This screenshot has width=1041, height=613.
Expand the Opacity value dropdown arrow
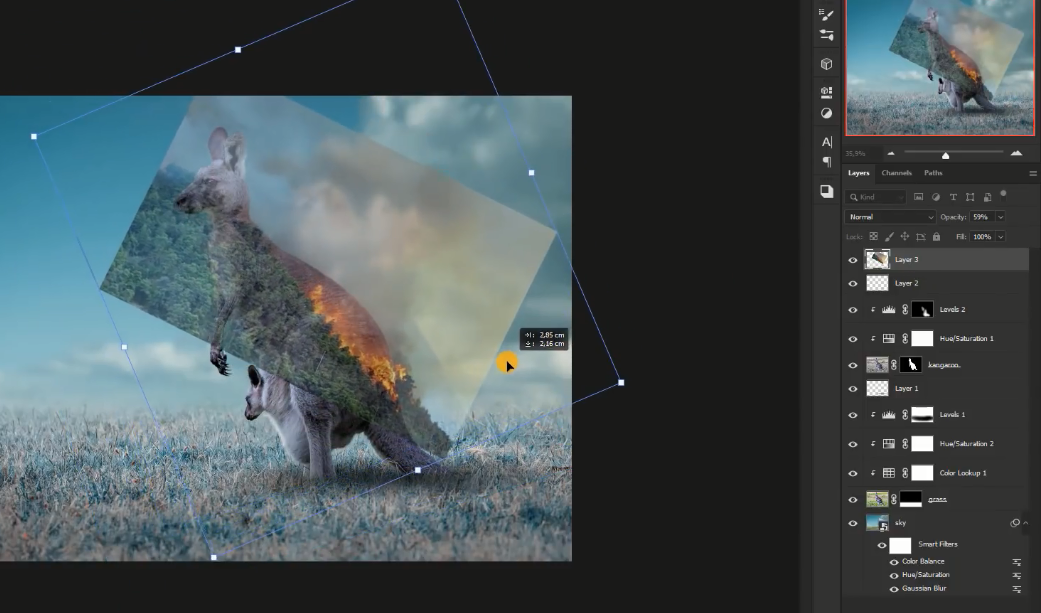tap(1000, 217)
